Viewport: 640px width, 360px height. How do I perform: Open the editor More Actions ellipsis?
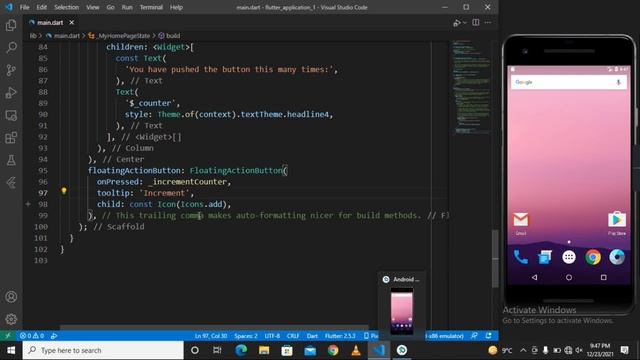(x=488, y=22)
